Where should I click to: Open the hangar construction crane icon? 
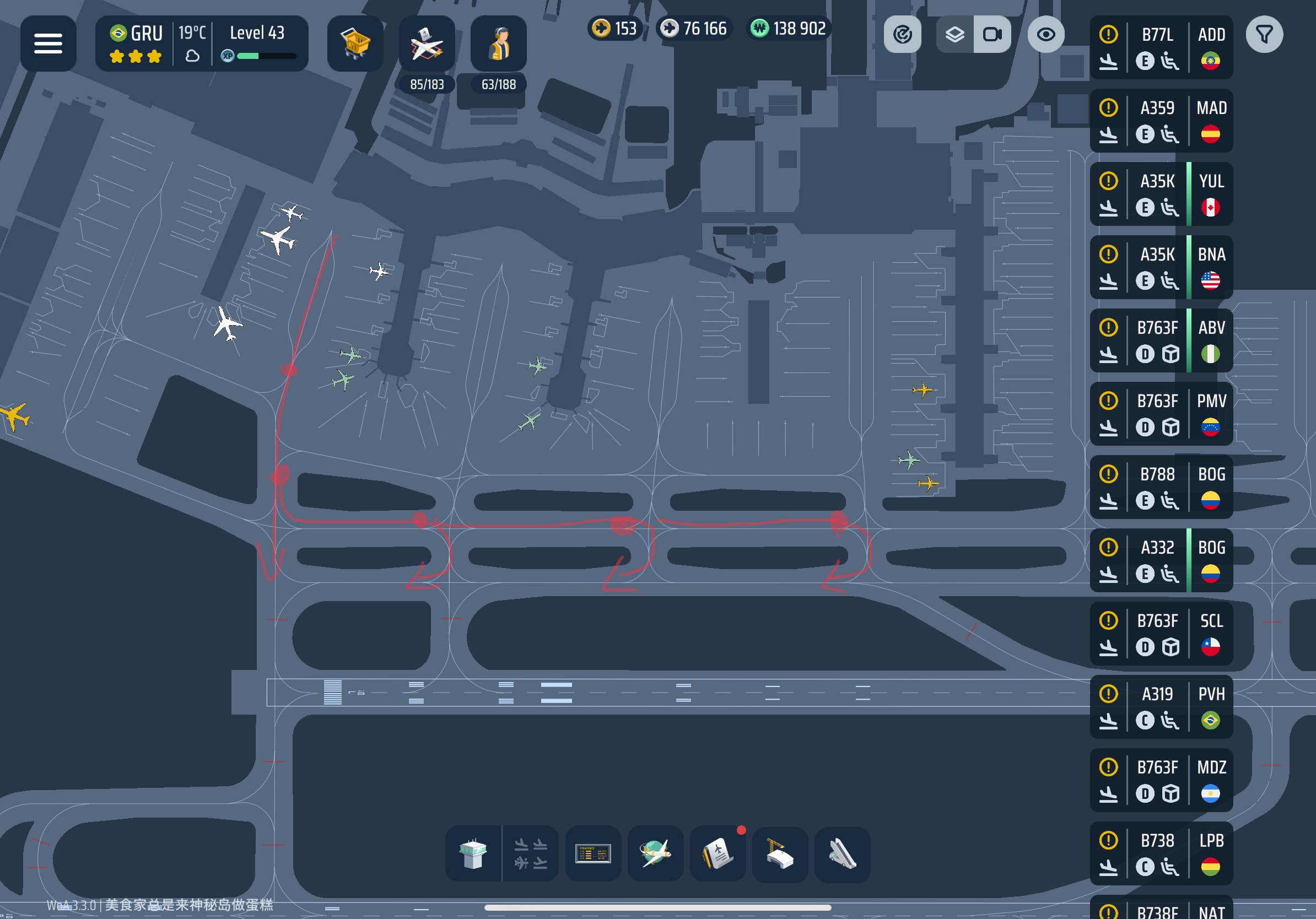(x=779, y=853)
